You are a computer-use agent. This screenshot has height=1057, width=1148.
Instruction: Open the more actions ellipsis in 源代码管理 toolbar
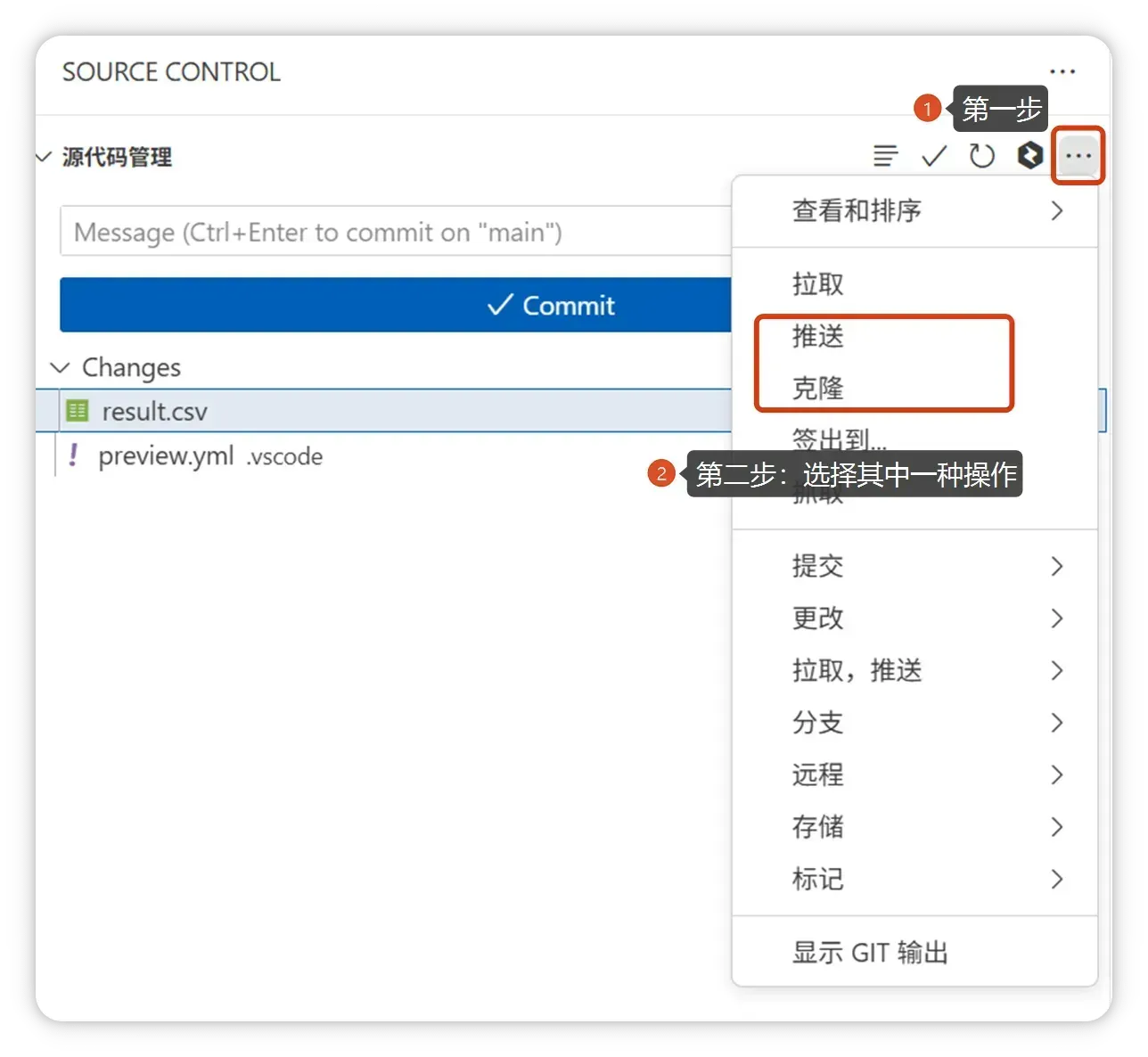tap(1078, 156)
